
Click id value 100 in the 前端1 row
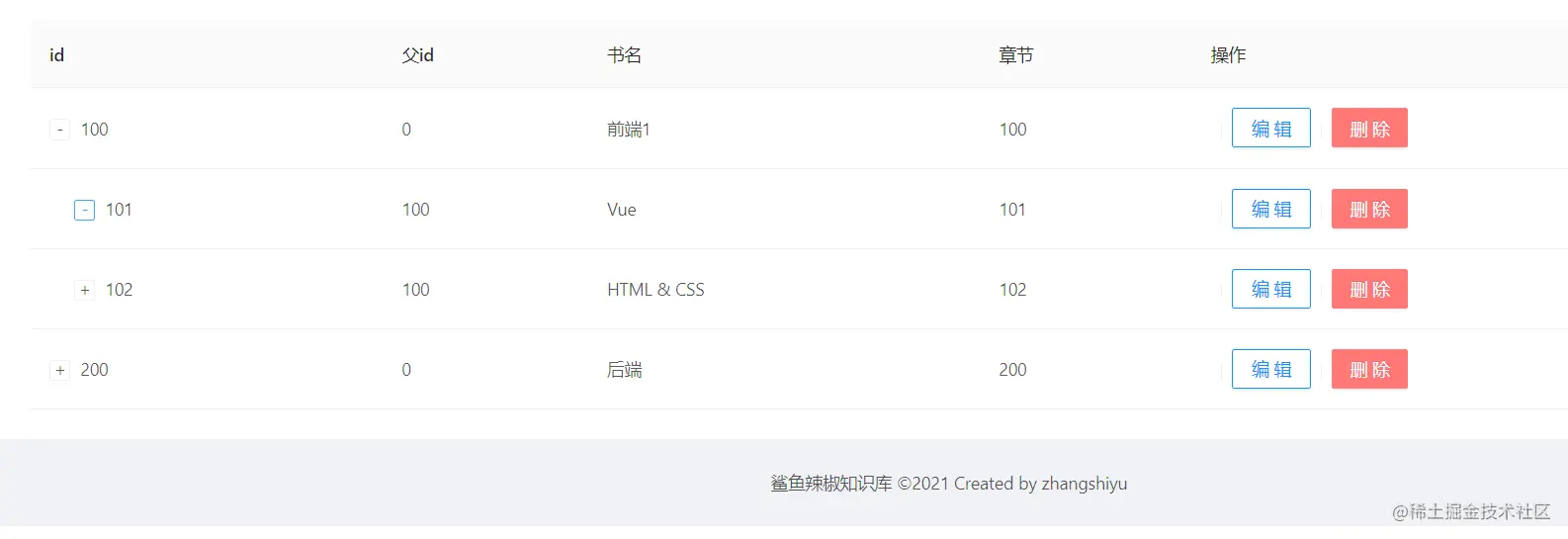click(x=94, y=130)
